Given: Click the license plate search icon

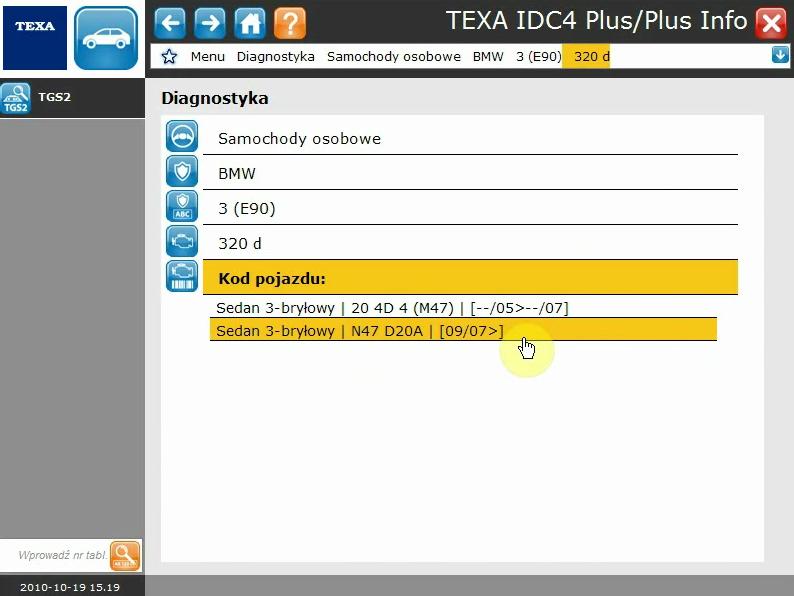Looking at the screenshot, I should pyautogui.click(x=125, y=555).
